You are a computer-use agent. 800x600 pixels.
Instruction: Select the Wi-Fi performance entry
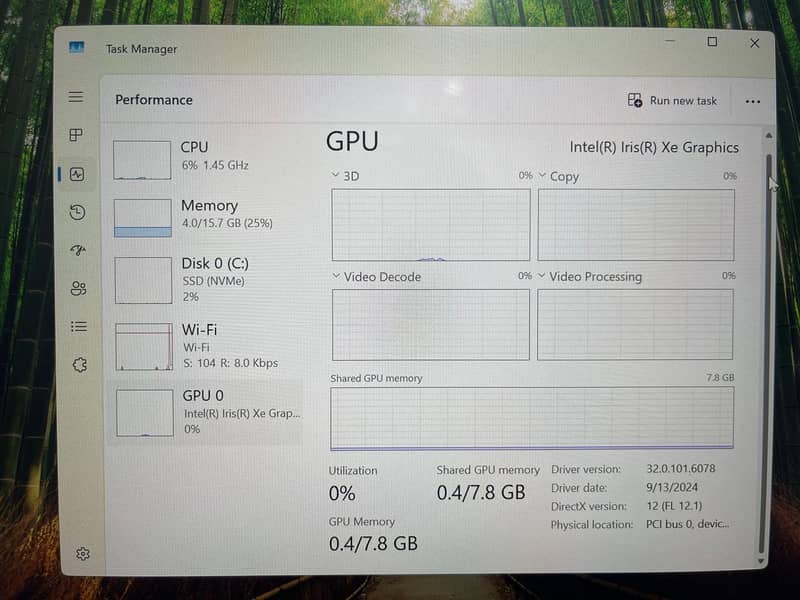pyautogui.click(x=207, y=346)
